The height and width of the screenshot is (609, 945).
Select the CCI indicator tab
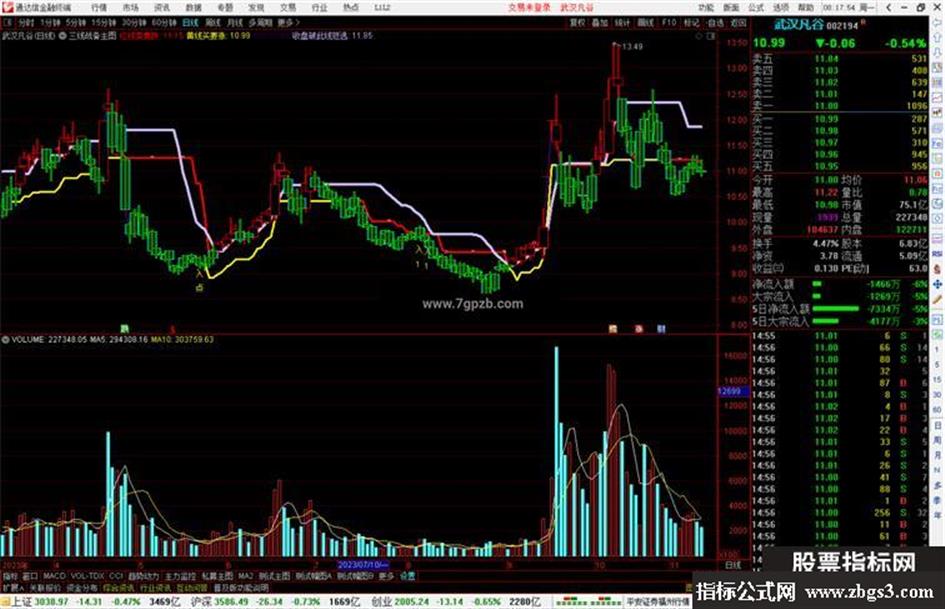click(116, 576)
